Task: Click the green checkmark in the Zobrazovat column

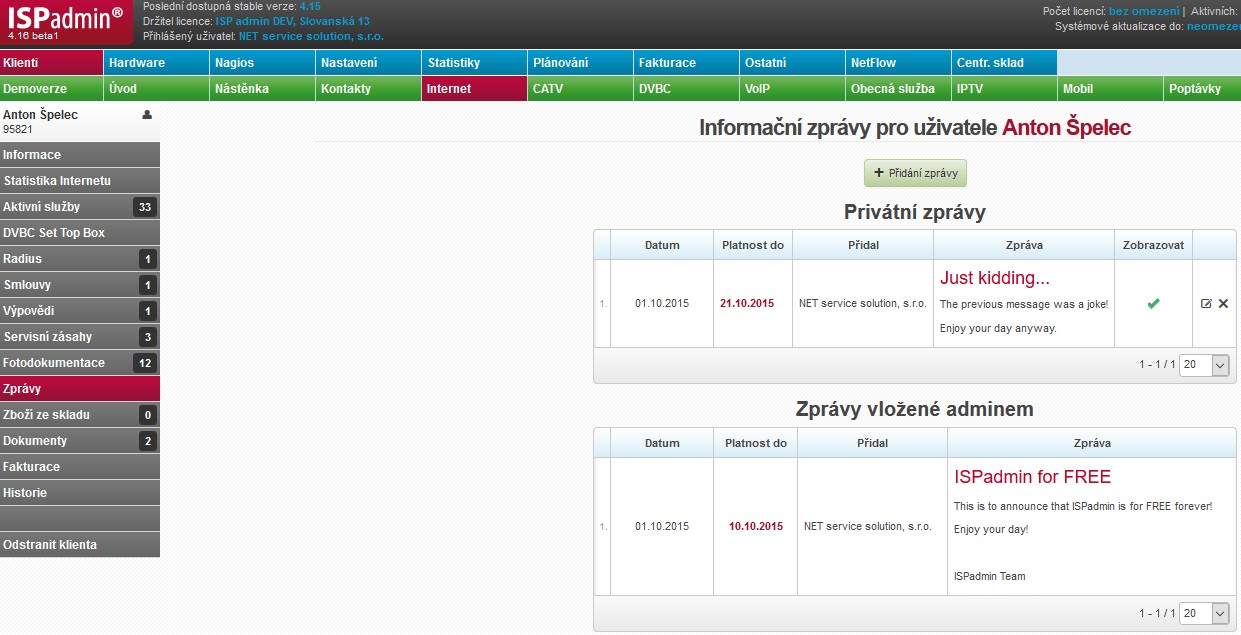Action: (x=1153, y=303)
